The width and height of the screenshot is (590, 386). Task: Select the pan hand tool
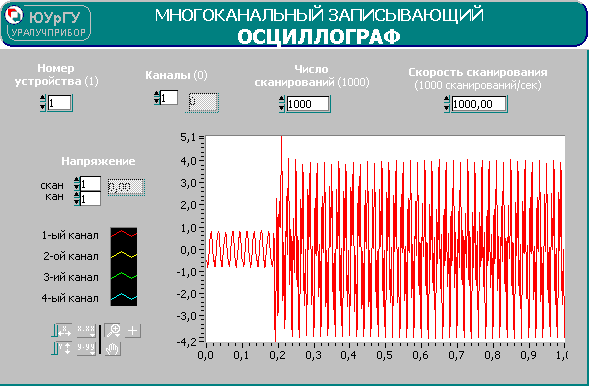pyautogui.click(x=113, y=349)
